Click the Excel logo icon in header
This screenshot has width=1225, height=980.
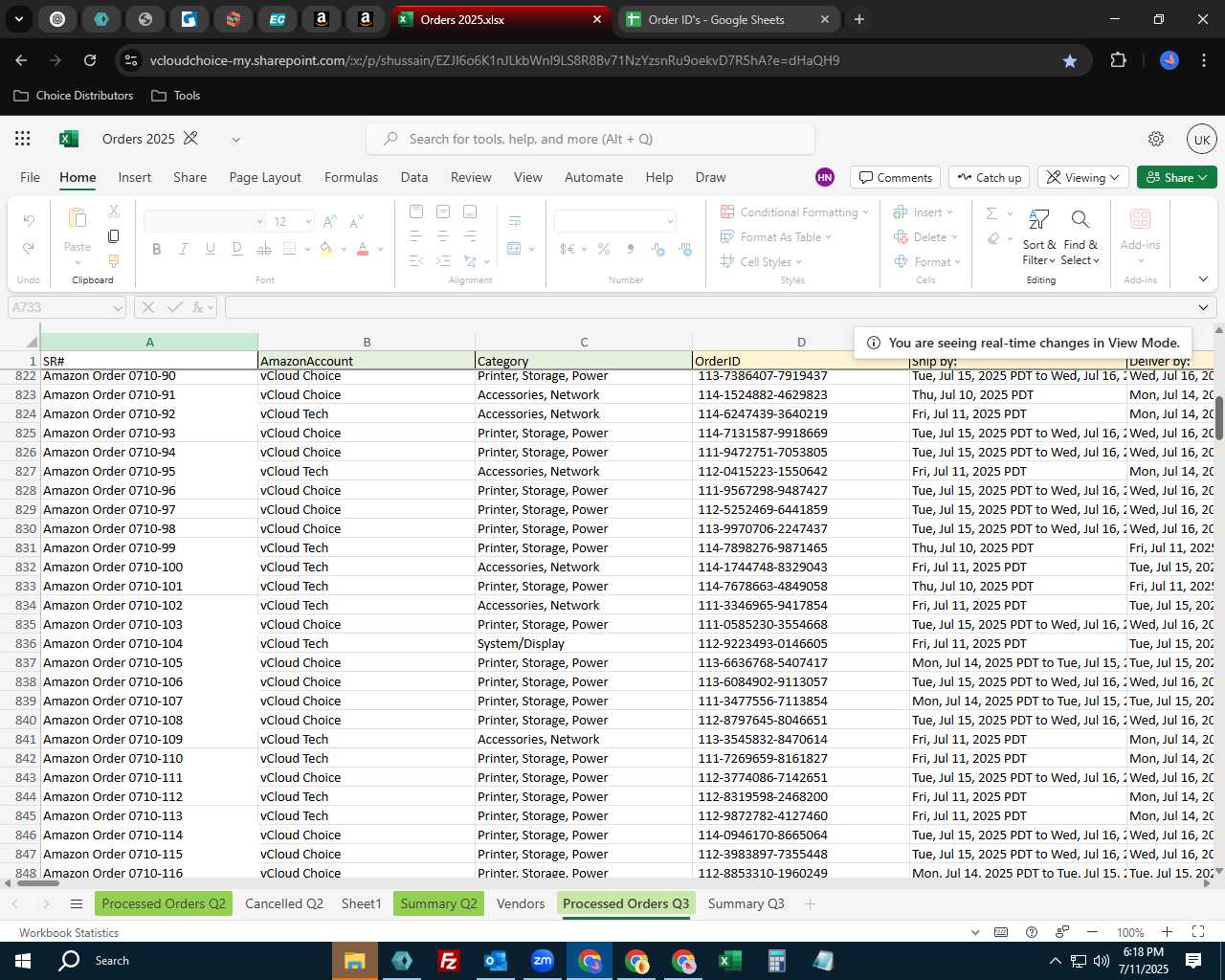pyautogui.click(x=69, y=139)
